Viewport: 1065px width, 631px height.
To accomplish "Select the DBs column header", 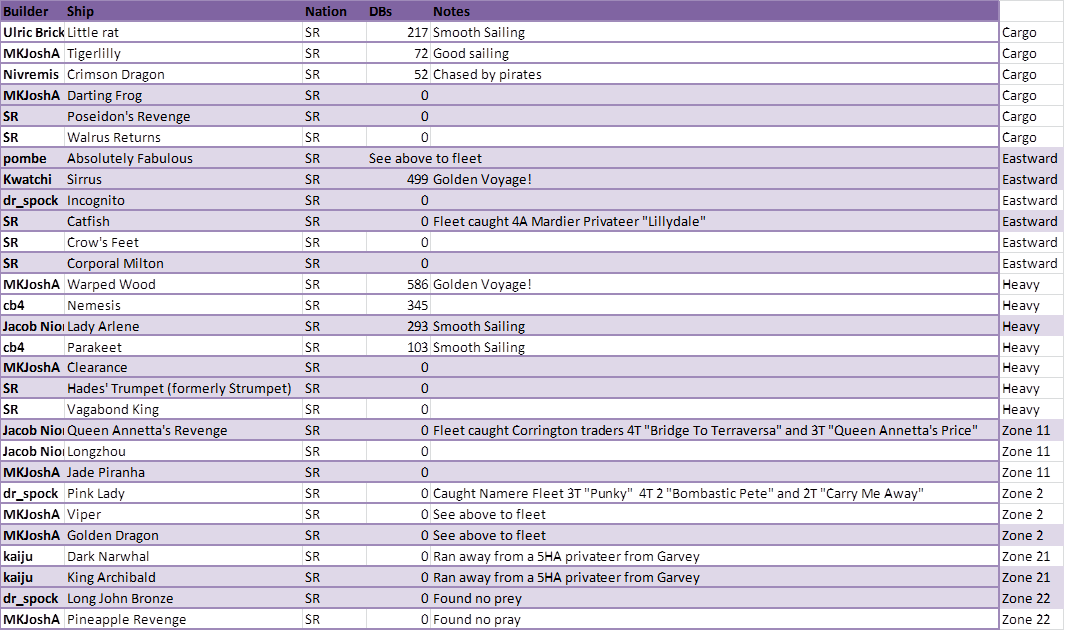I will pyautogui.click(x=381, y=11).
